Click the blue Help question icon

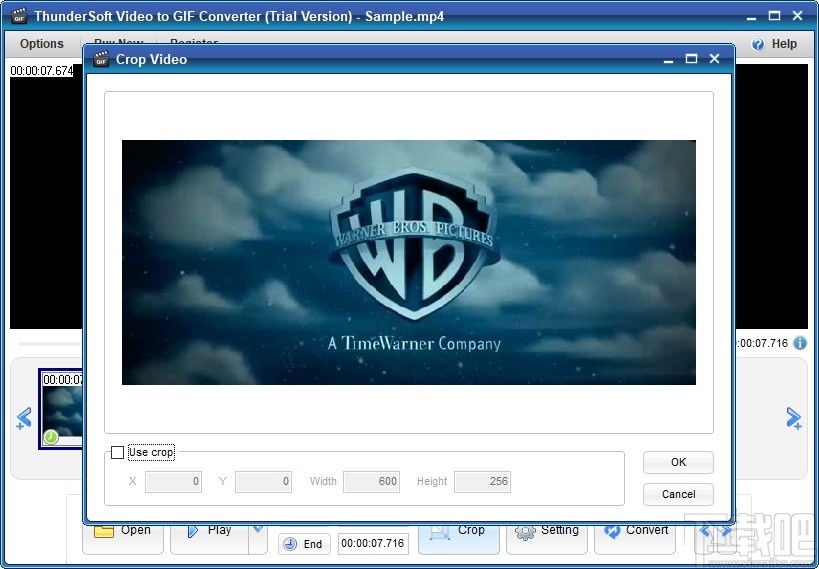757,44
